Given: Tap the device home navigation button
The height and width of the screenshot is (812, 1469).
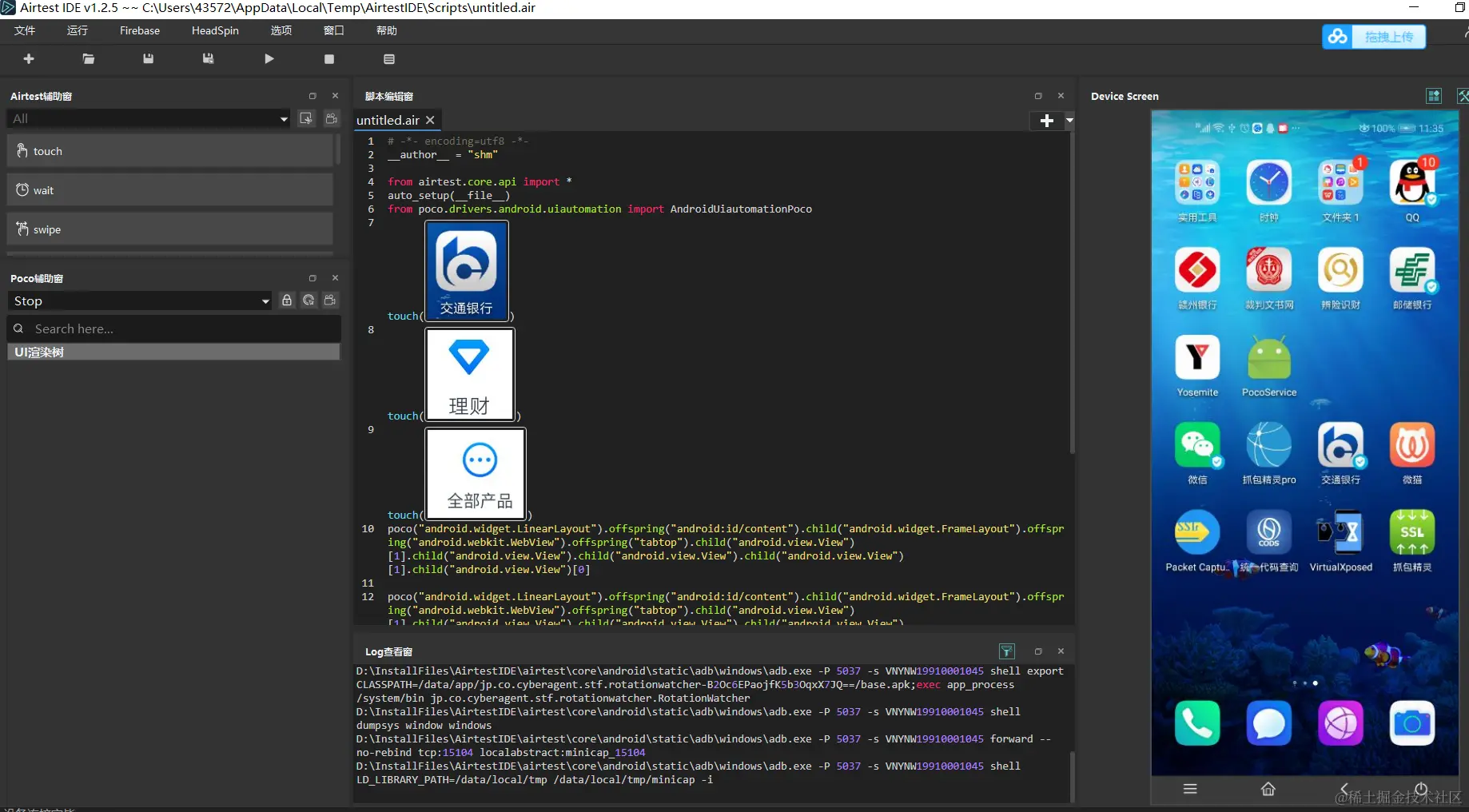Looking at the screenshot, I should point(1268,789).
